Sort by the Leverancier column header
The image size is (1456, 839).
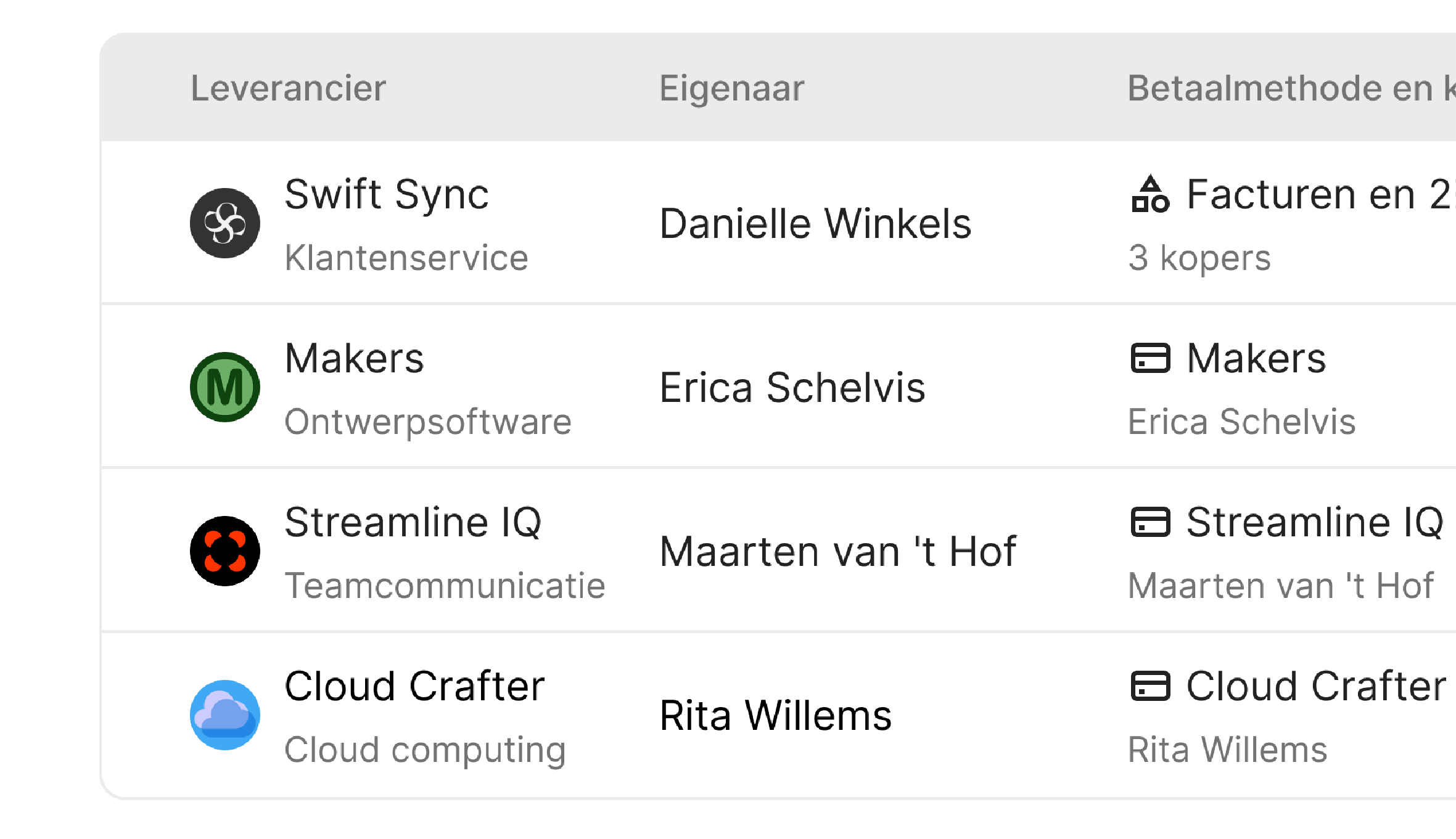click(x=288, y=88)
